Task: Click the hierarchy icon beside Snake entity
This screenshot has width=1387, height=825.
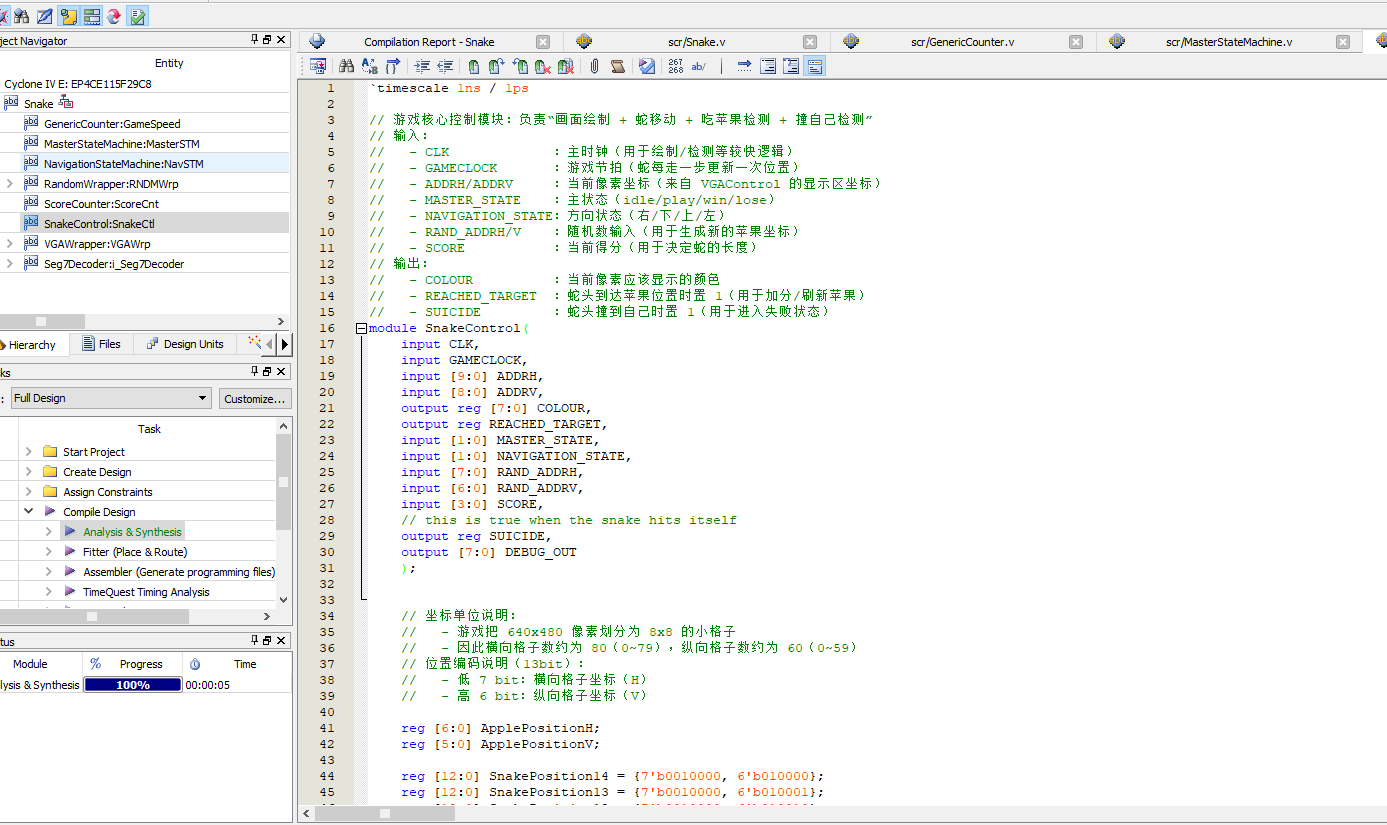Action: pos(66,103)
